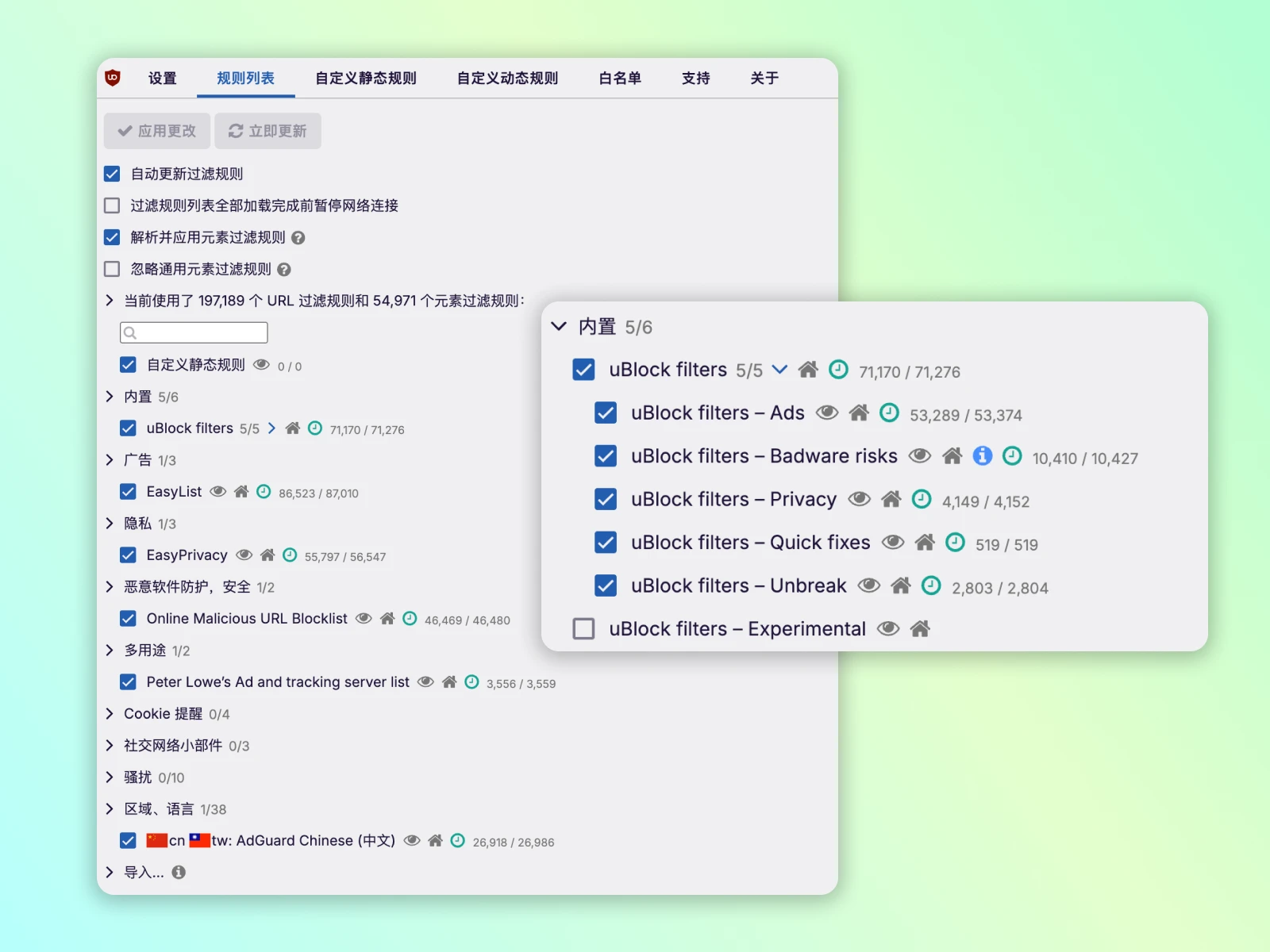
Task: Open the 关于 tab
Action: [x=764, y=78]
